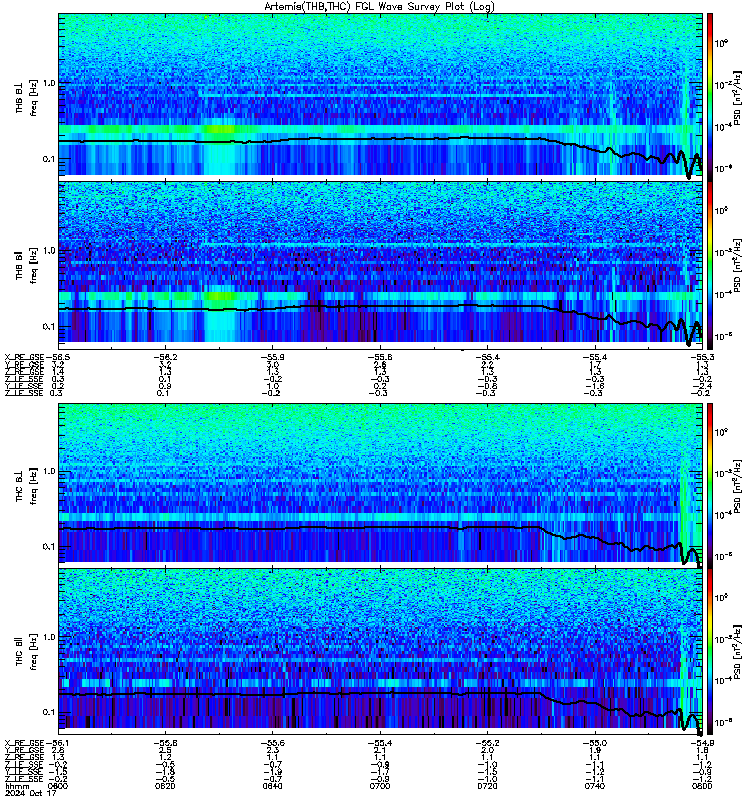Click the 0.1 frequency tick of the THB B⊥ panel
Image resolution: width=750 pixels, height=800 pixels.
click(x=49, y=159)
